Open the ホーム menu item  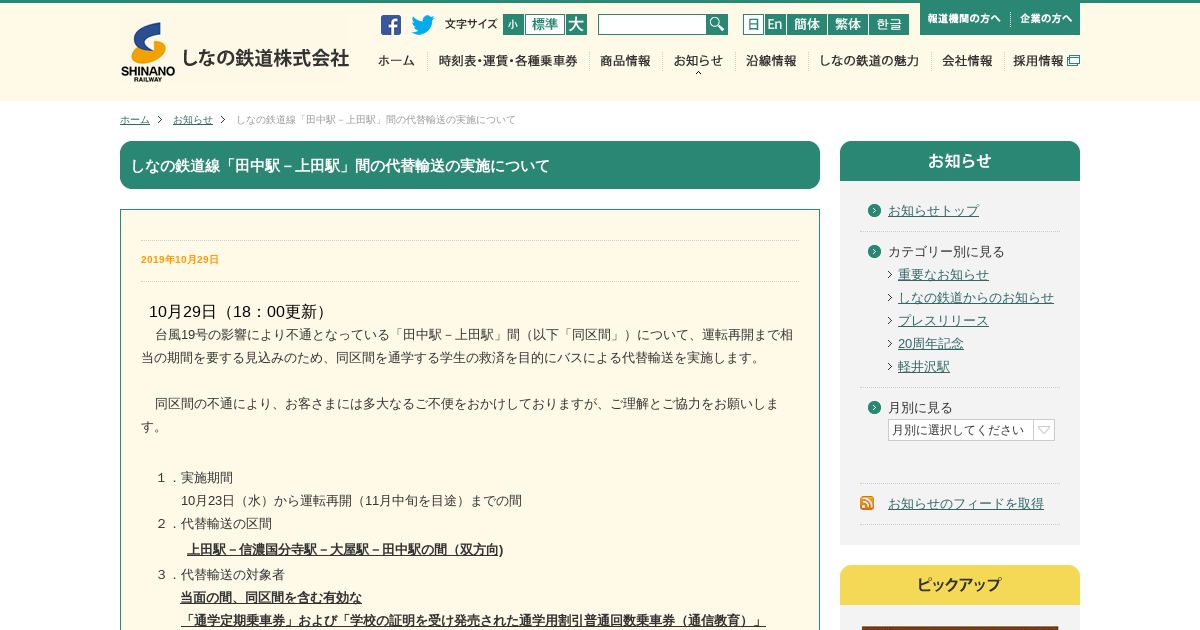[x=396, y=61]
